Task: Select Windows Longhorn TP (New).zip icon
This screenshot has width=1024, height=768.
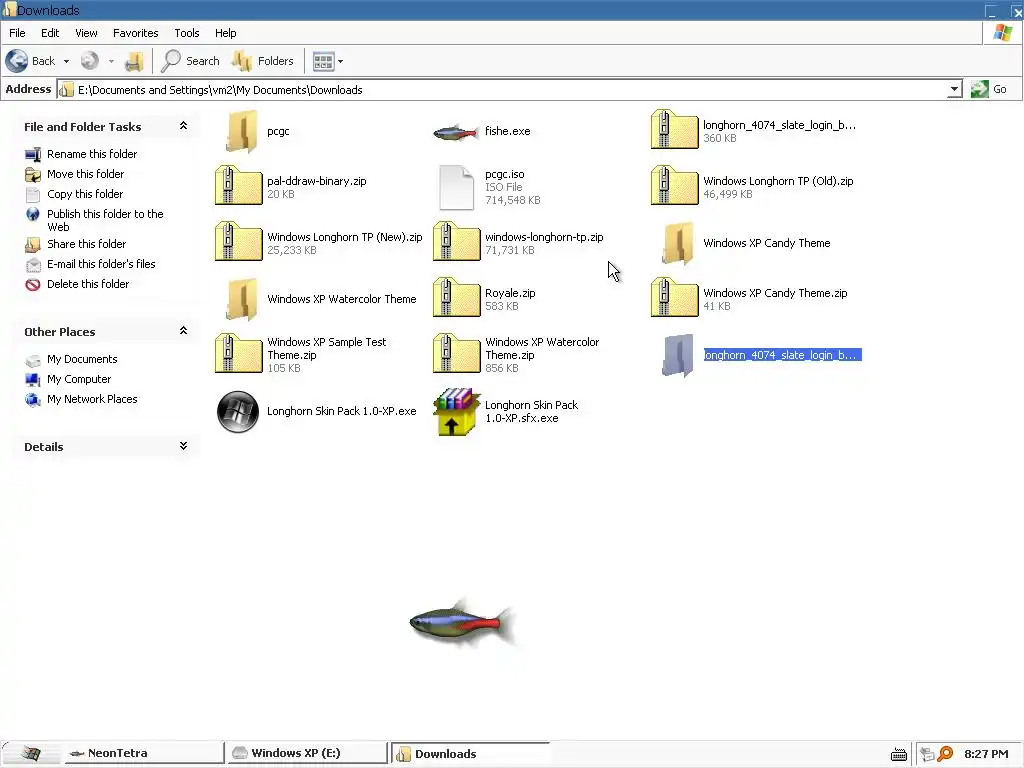Action: coord(238,242)
